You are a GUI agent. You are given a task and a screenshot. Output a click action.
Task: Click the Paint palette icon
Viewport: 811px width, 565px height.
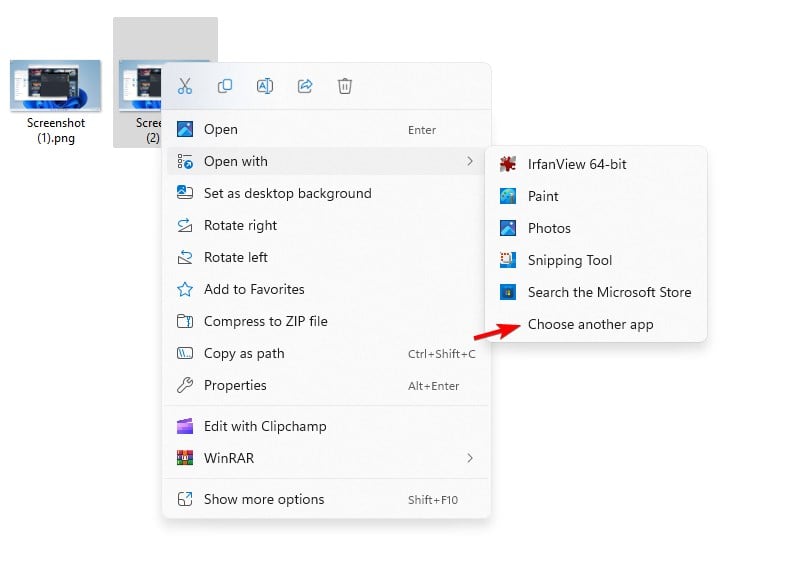click(508, 196)
